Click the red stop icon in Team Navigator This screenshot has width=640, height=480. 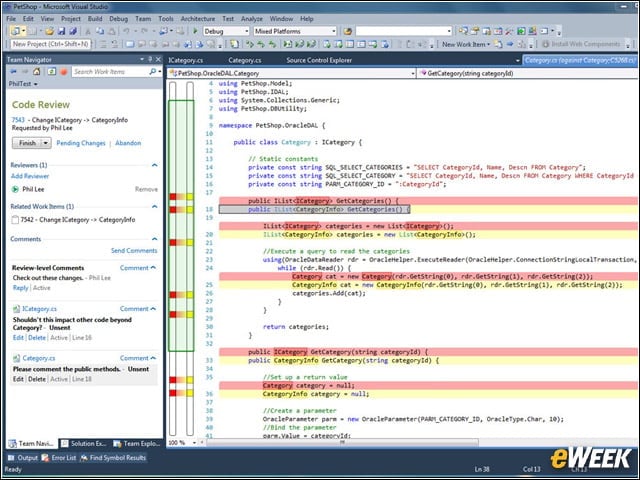[x=64, y=72]
